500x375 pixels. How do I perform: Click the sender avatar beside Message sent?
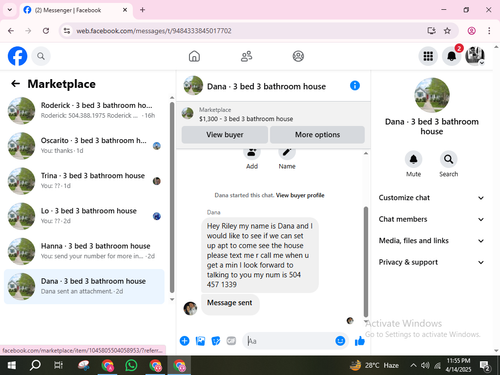190,308
